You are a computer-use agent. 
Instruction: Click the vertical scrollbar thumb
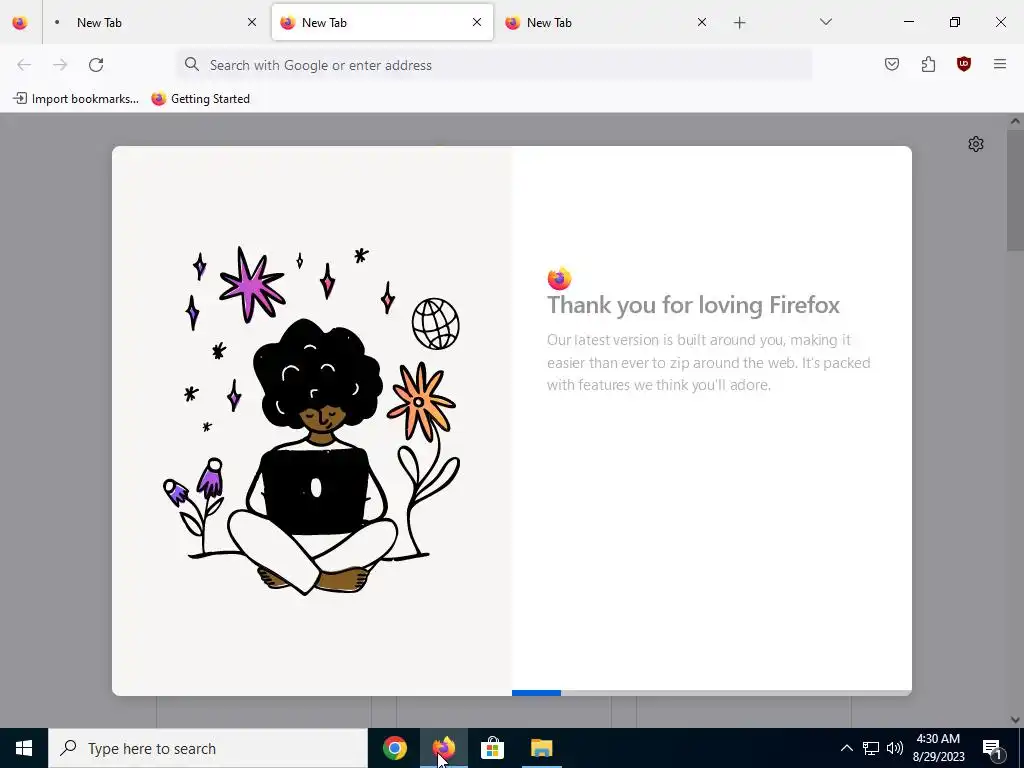[x=1016, y=189]
